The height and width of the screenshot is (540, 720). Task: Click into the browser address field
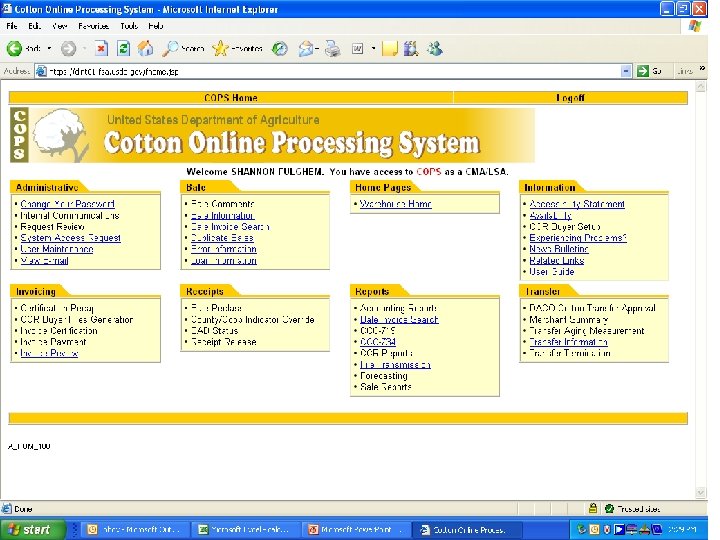326,71
